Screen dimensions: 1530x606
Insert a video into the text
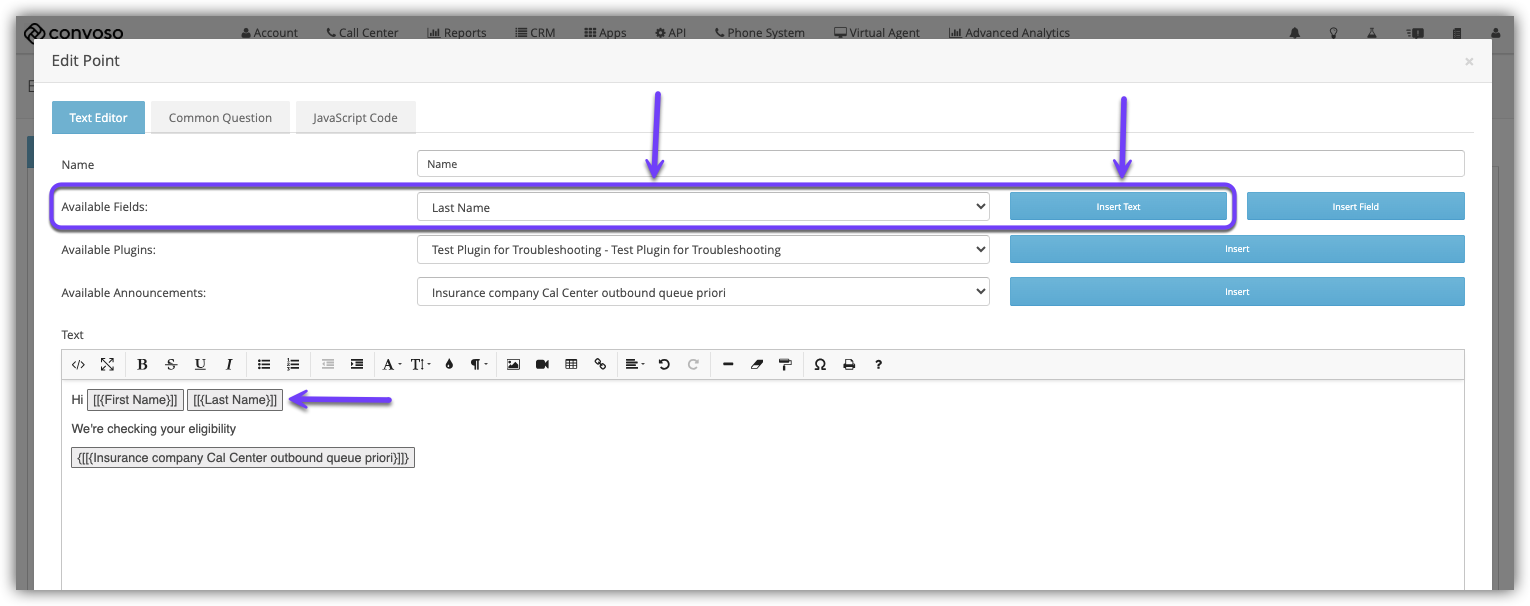542,365
